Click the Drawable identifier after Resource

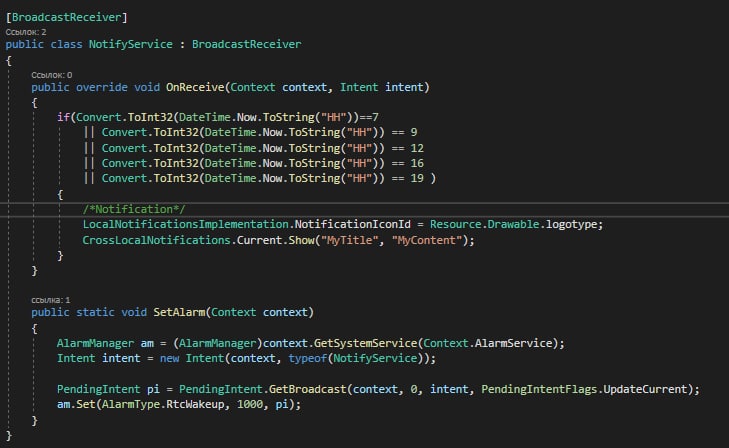pyautogui.click(x=513, y=224)
